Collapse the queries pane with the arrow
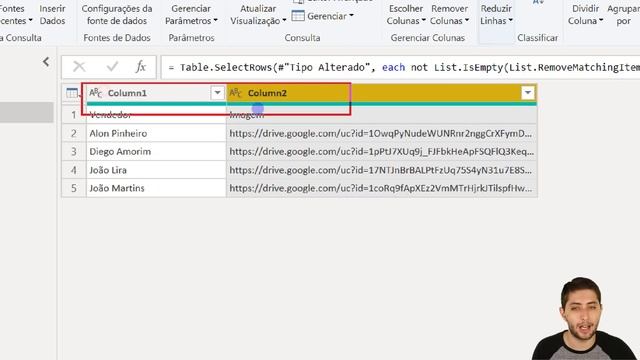This screenshot has width=640, height=360. 46,62
